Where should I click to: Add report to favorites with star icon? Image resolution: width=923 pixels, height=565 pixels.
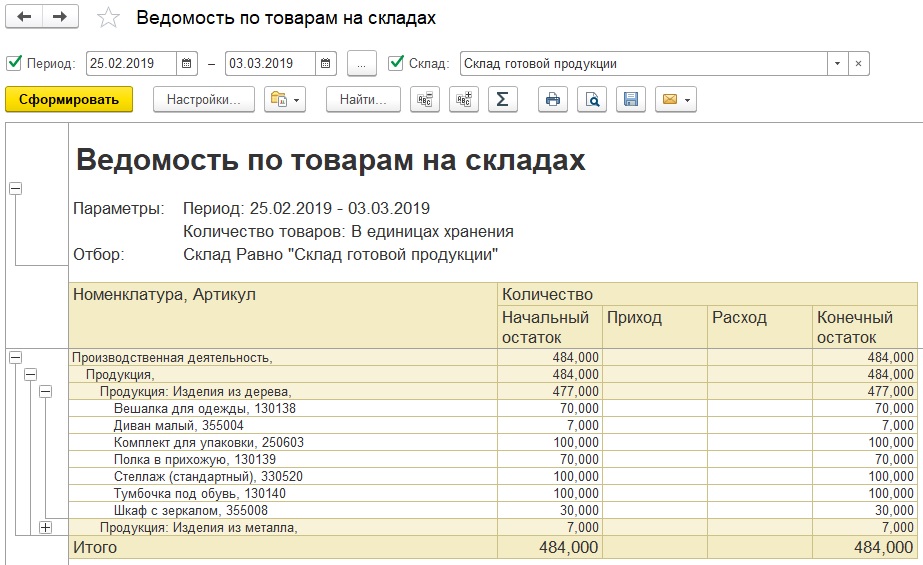(x=108, y=18)
